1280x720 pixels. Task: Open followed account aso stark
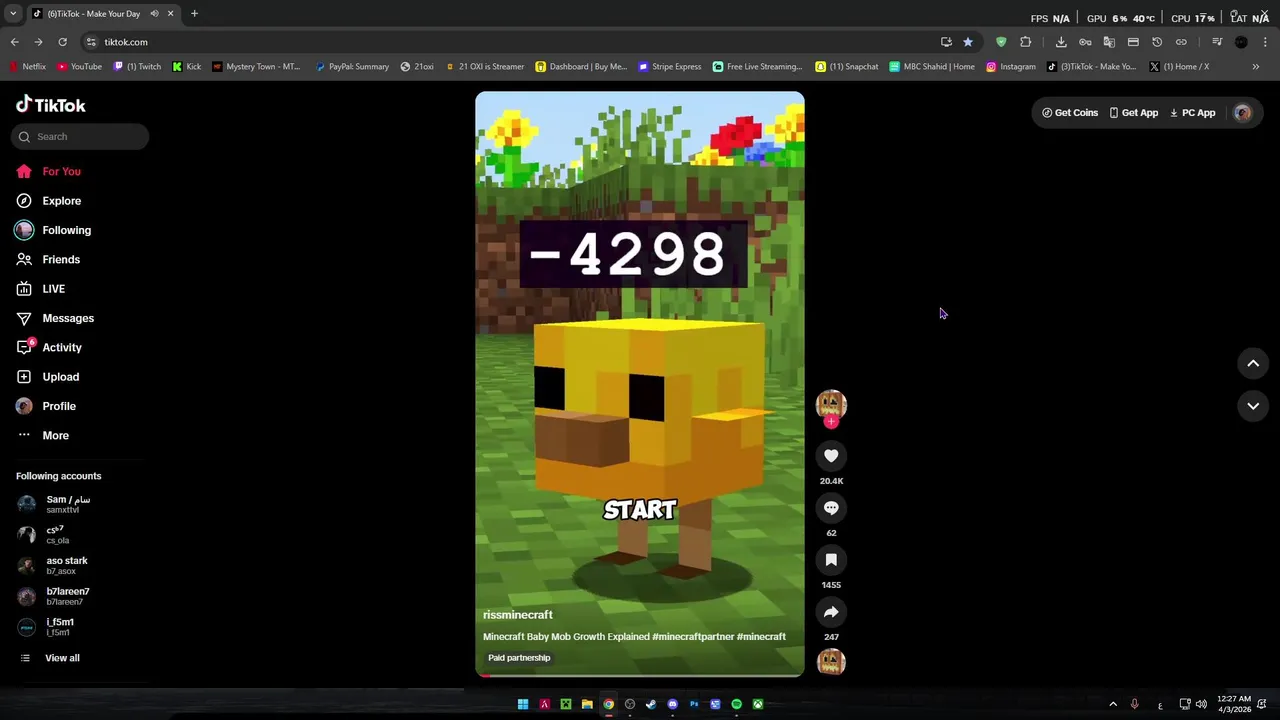53,565
